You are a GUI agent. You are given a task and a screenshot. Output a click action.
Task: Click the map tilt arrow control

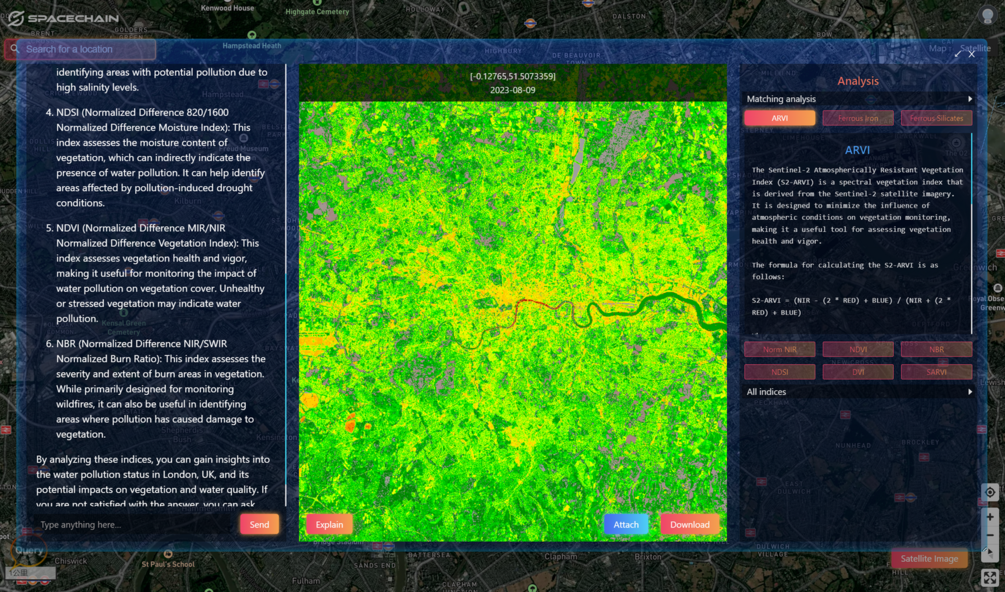pos(990,553)
